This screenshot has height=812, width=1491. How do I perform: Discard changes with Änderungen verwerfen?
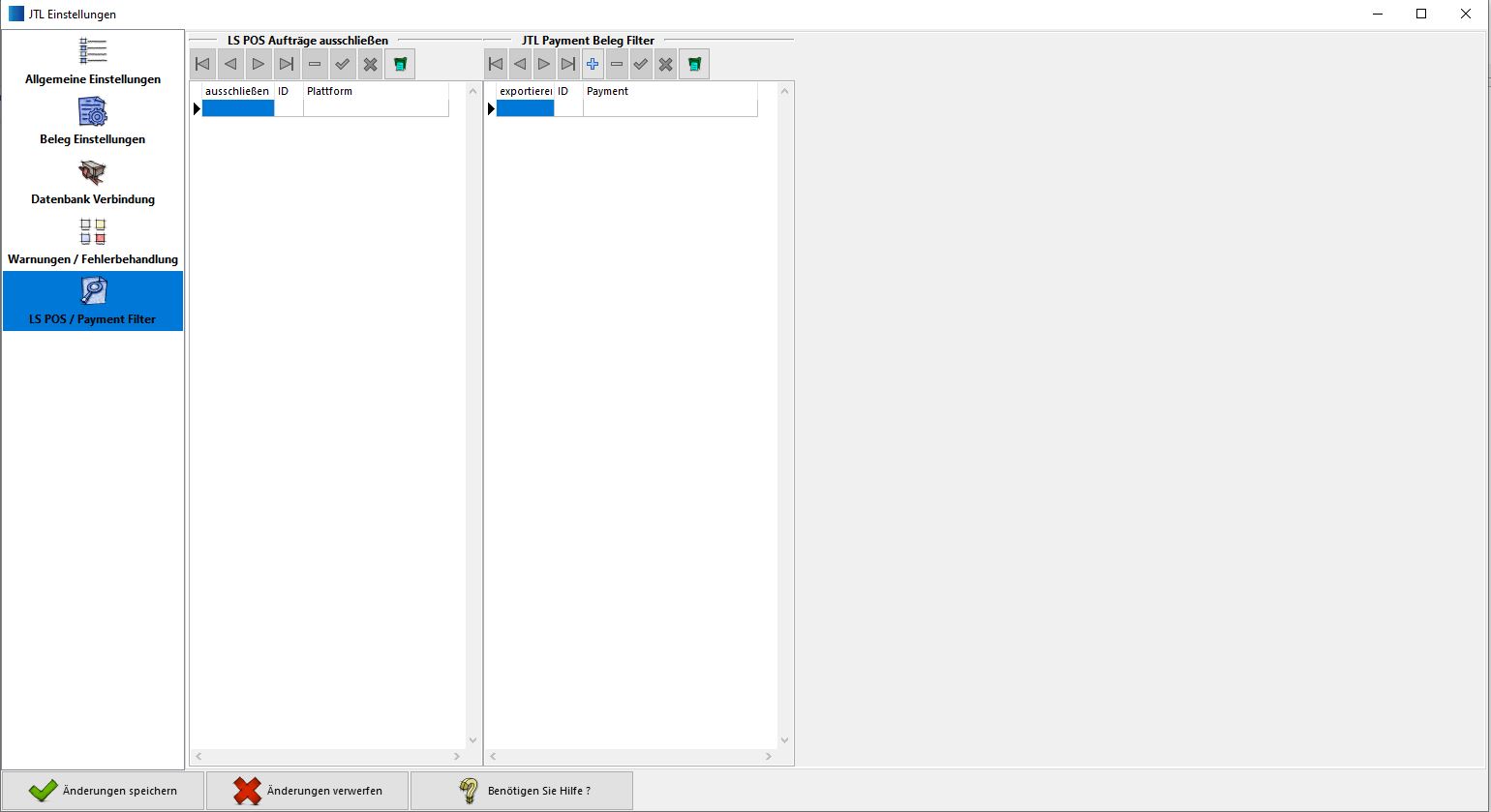307,791
